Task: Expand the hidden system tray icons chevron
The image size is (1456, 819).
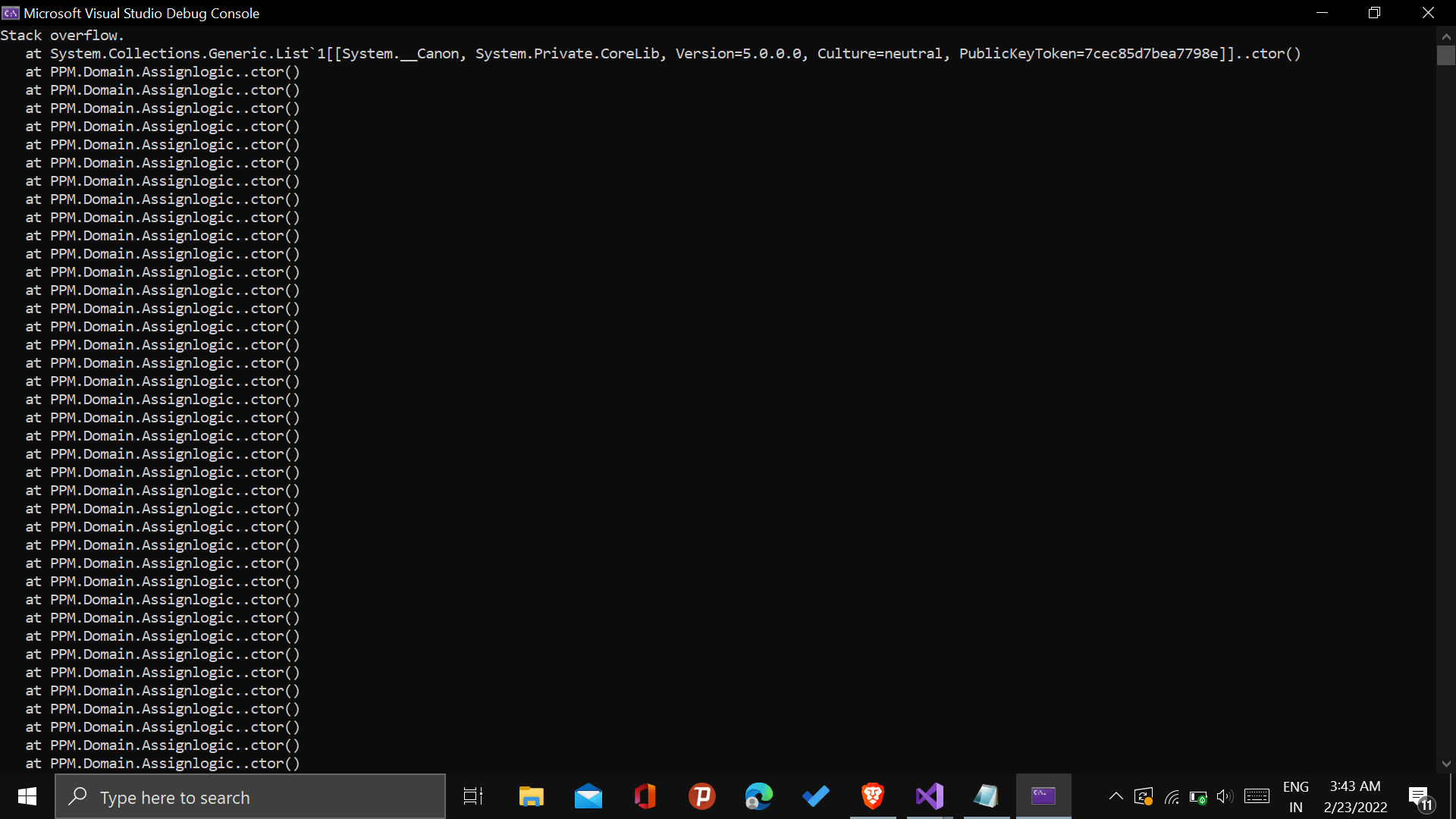Action: tap(1116, 796)
